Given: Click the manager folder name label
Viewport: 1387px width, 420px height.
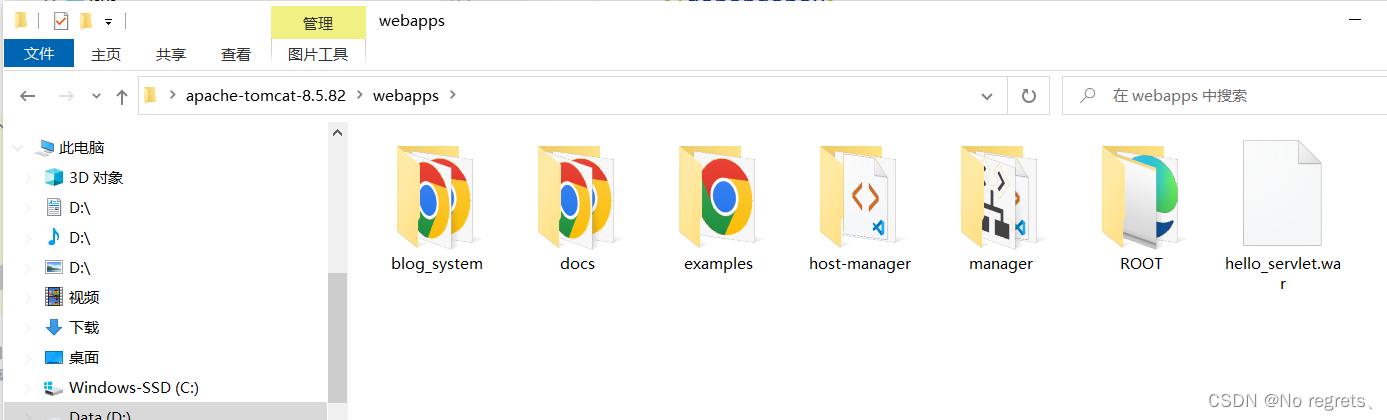Looking at the screenshot, I should click(x=1001, y=264).
